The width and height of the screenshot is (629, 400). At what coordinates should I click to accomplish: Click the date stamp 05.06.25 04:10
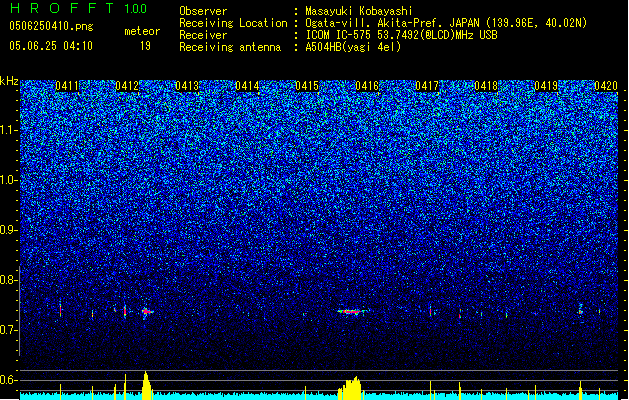point(51,46)
